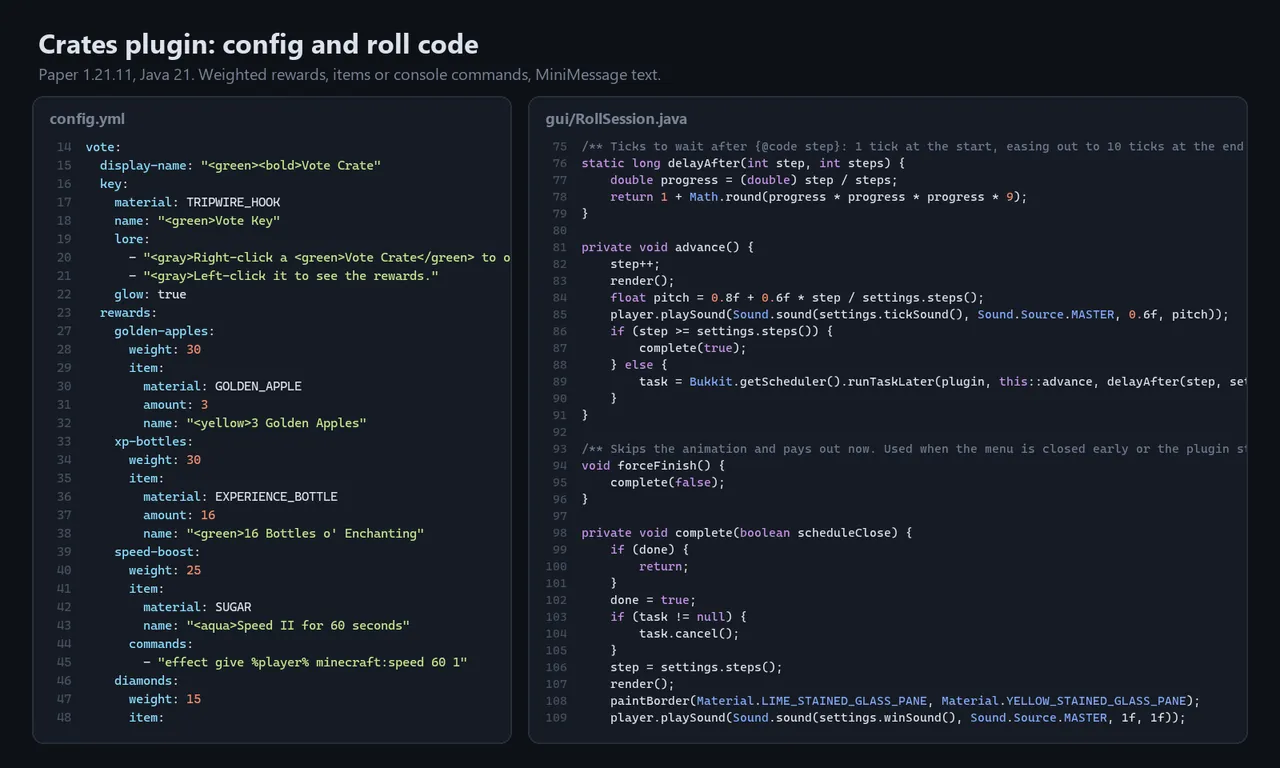1280x768 pixels.
Task: Click the "material: GOLDEN_APPLE" line
Action: (x=222, y=386)
